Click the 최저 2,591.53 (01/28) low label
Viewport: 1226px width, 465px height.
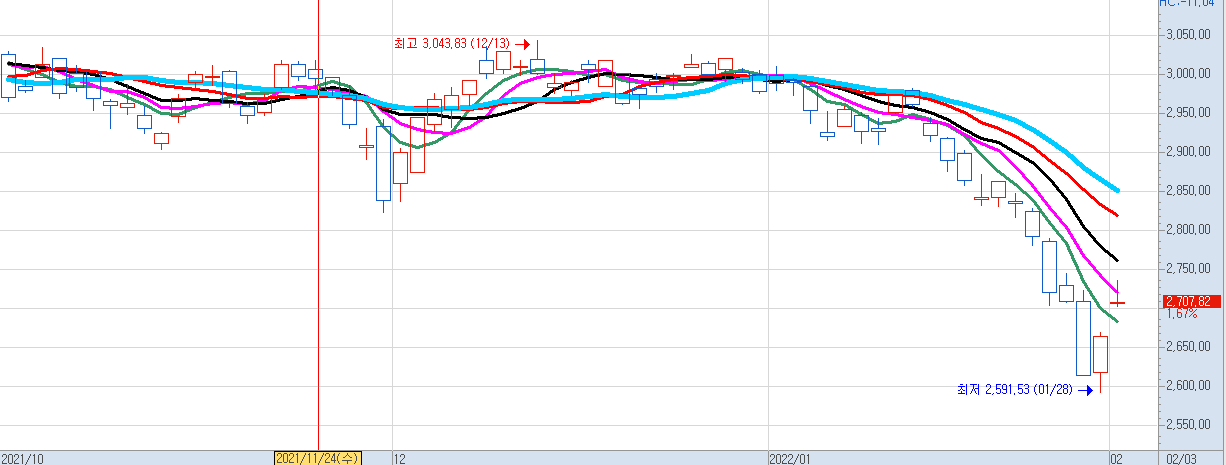(1014, 389)
